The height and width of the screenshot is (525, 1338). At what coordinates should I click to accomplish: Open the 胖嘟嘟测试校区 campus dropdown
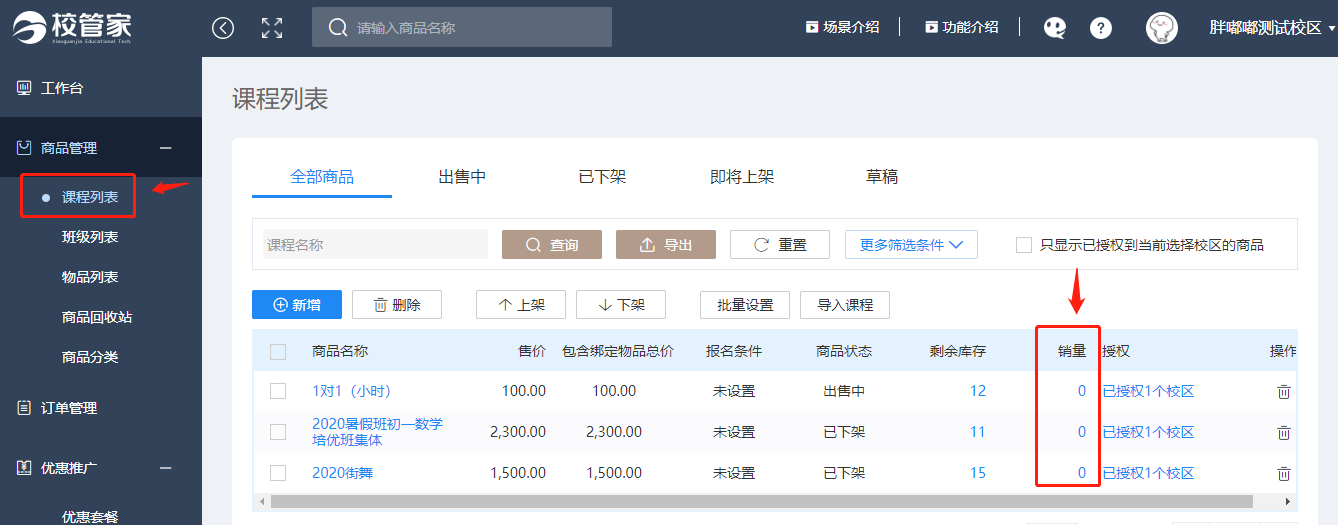coord(1272,28)
